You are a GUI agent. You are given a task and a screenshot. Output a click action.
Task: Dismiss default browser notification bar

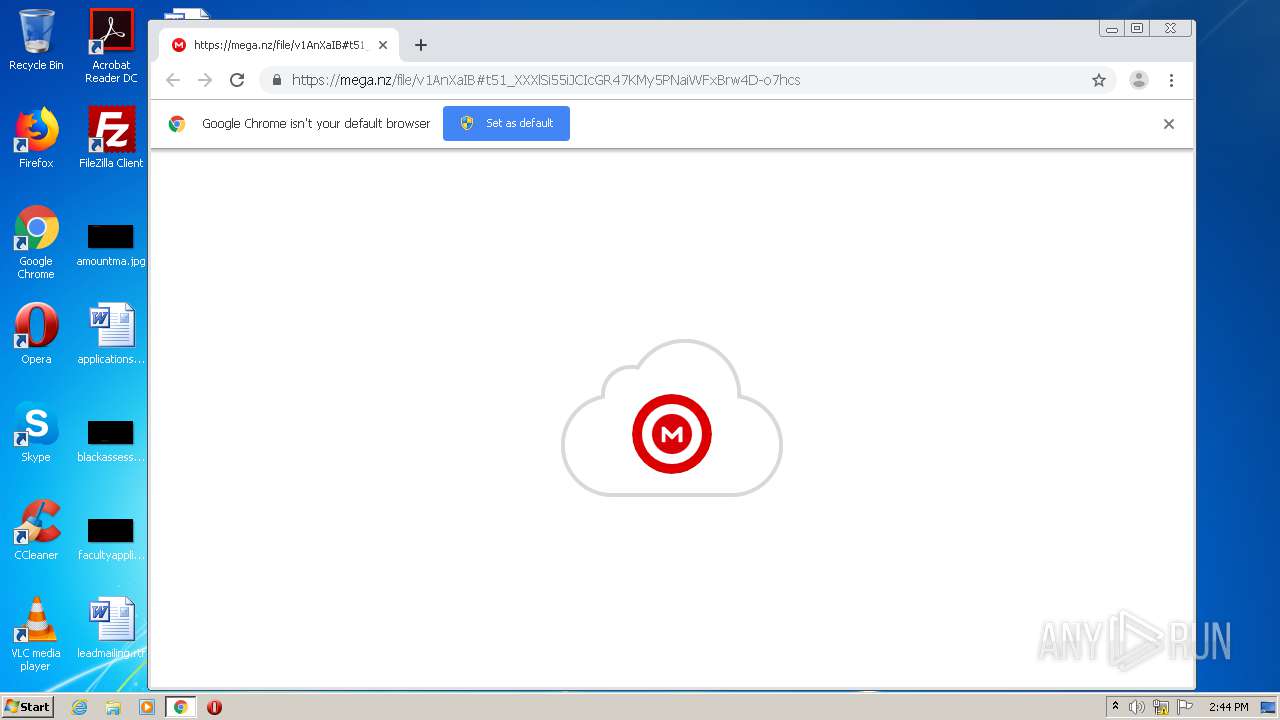point(1169,124)
